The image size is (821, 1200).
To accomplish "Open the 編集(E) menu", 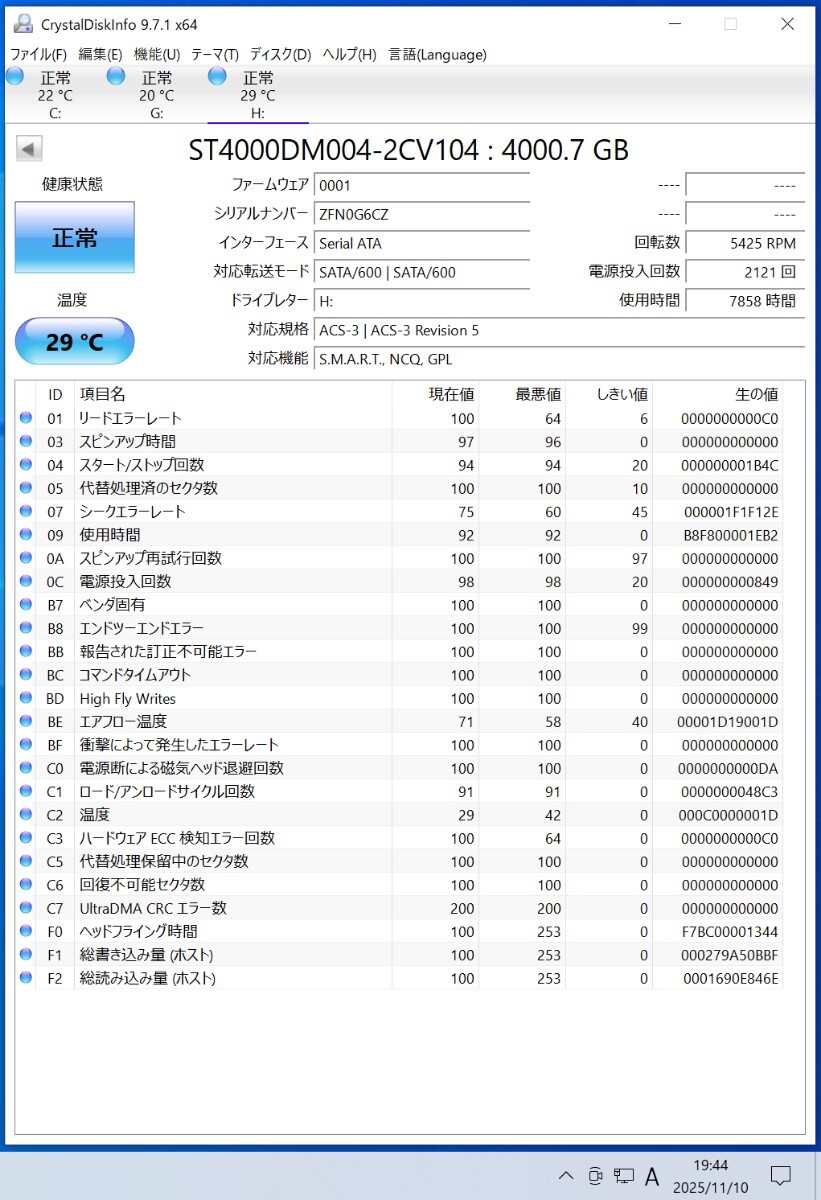I will [100, 55].
